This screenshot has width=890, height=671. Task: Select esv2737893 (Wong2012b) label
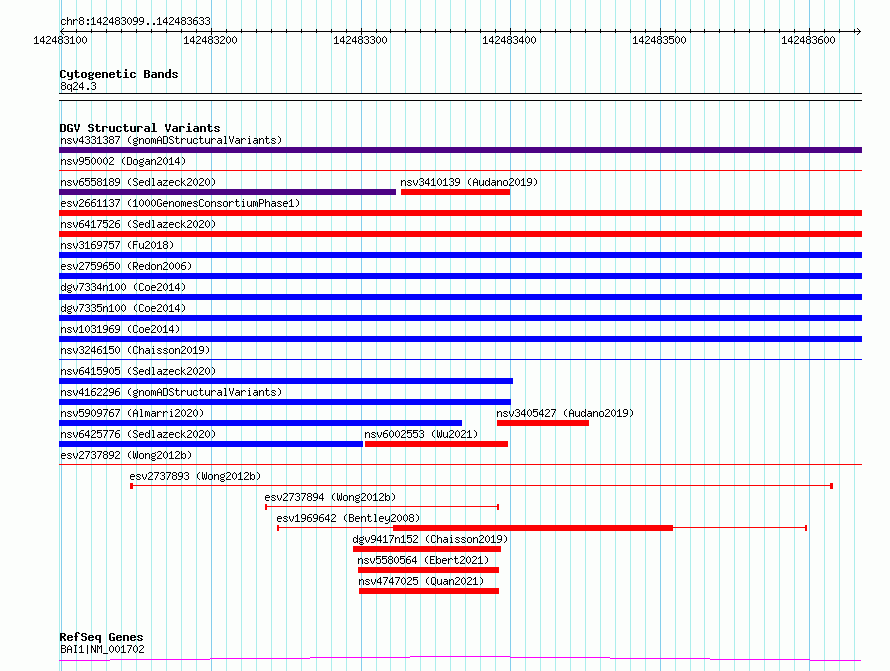[x=195, y=476]
